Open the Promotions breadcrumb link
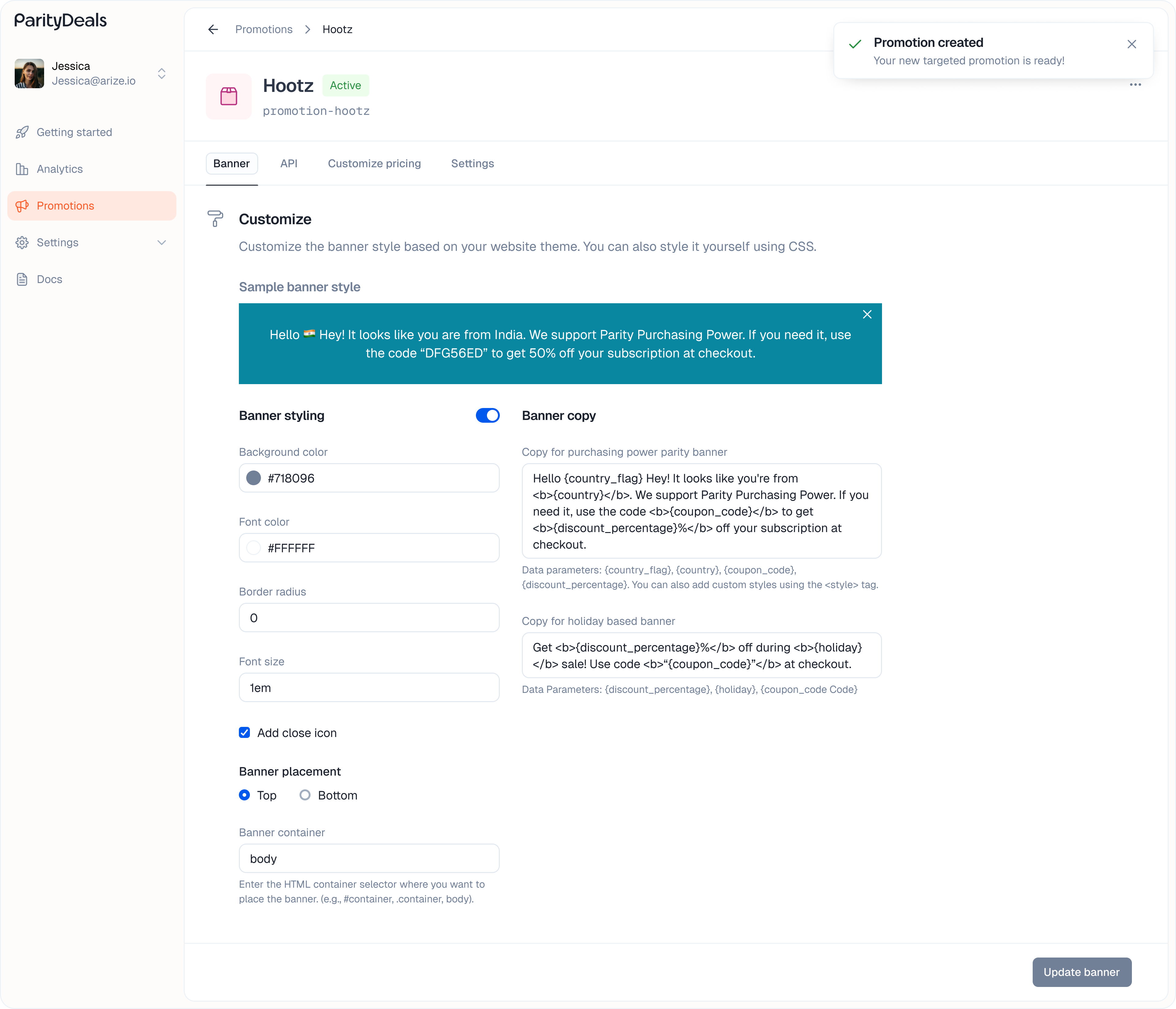 tap(264, 29)
